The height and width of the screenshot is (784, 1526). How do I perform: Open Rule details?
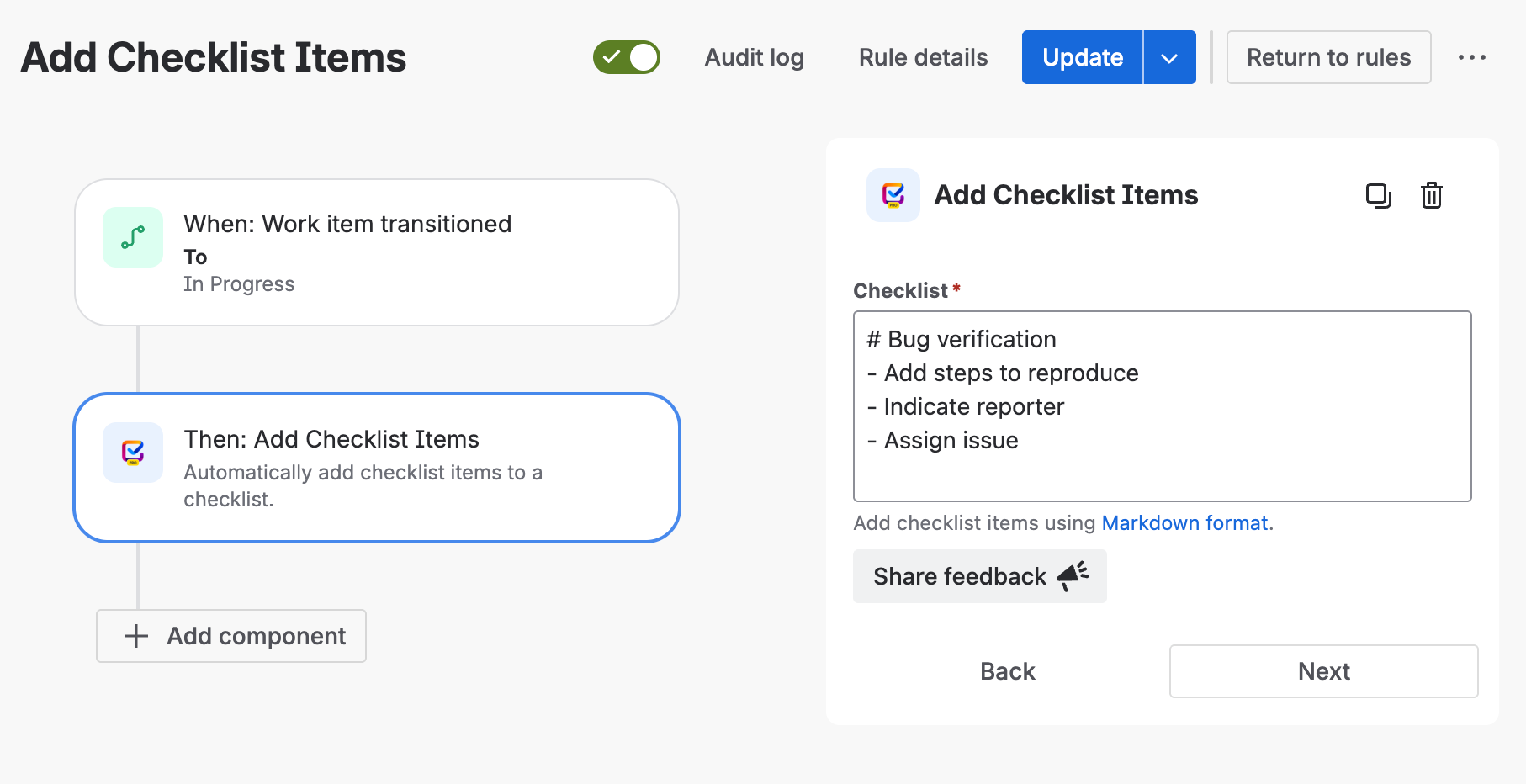coord(923,57)
